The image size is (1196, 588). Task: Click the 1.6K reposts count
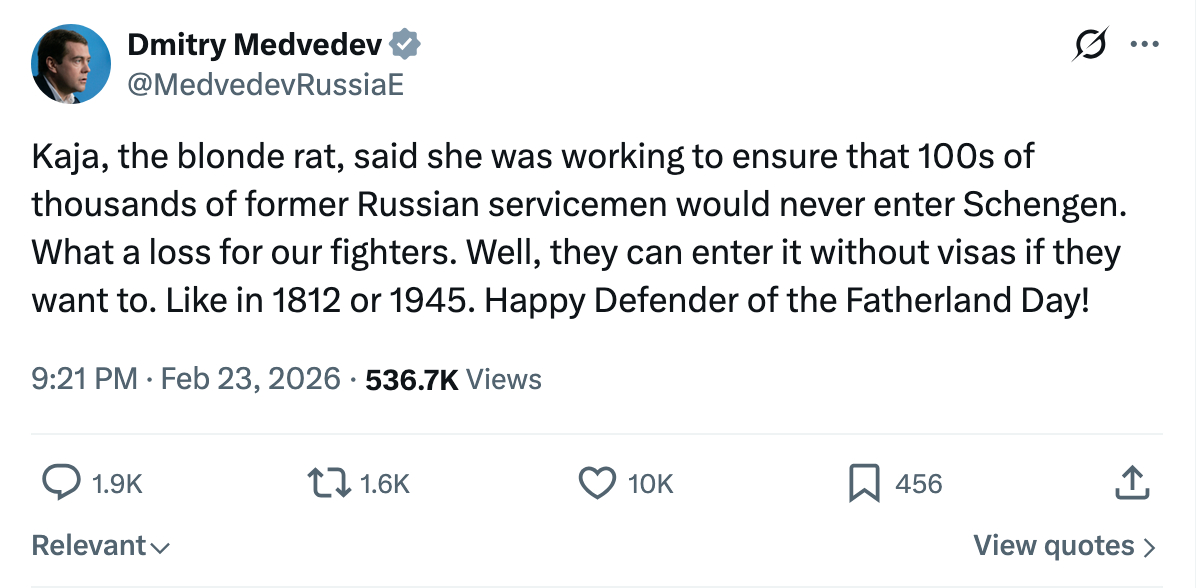coord(385,484)
